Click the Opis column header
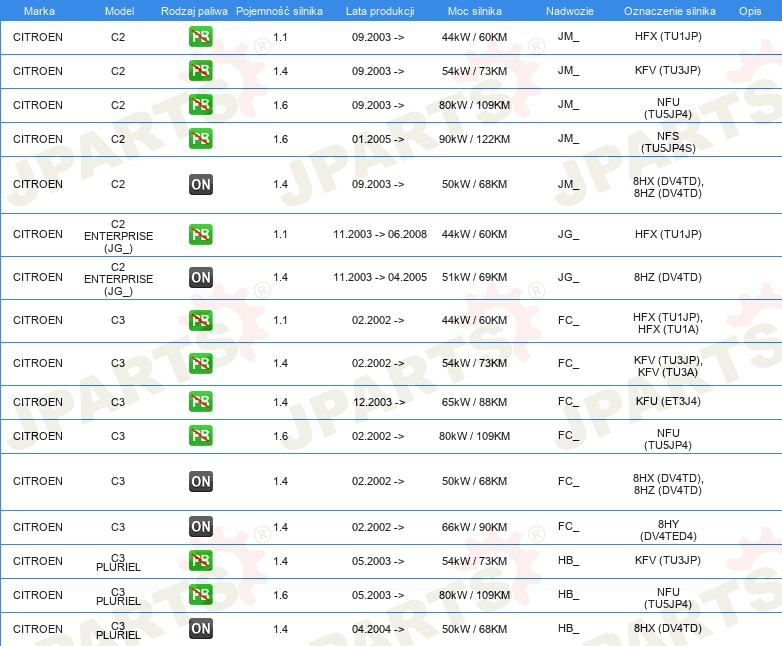Screen dimensions: 782x646 (x=750, y=11)
